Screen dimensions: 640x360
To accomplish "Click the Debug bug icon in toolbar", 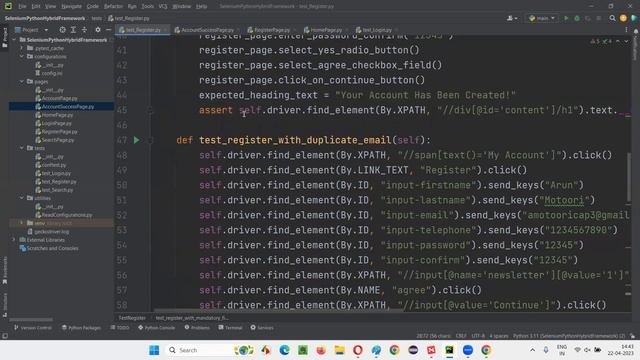I will coord(577,18).
